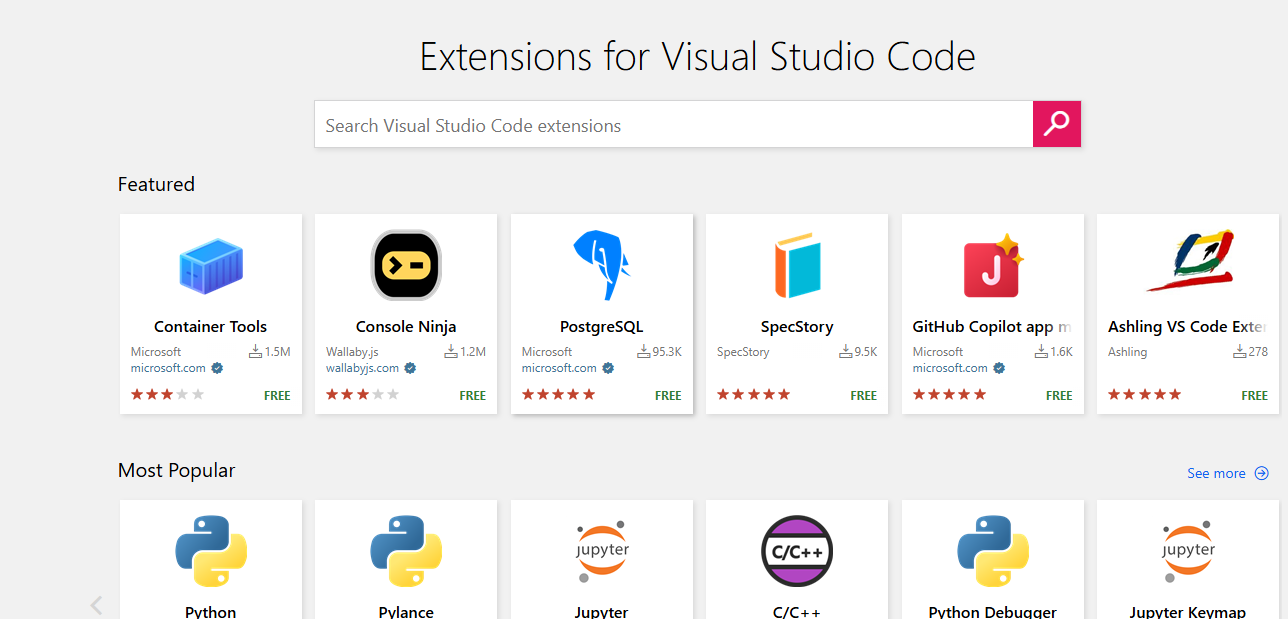Click the download icon beside 9.5K
This screenshot has height=619, width=1288.
coord(845,352)
